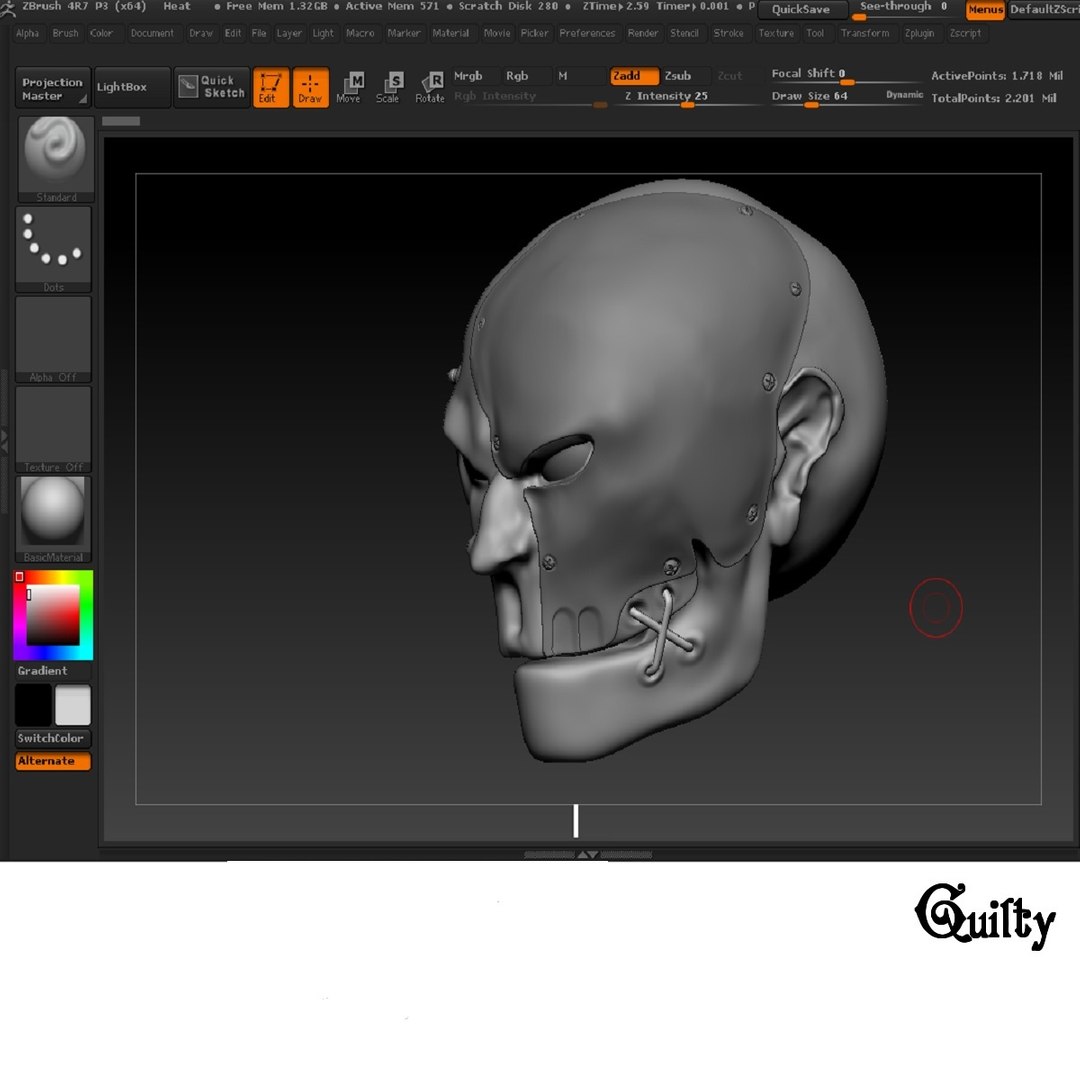This screenshot has width=1080, height=1080.
Task: Toggle the Menus button
Action: (x=986, y=10)
